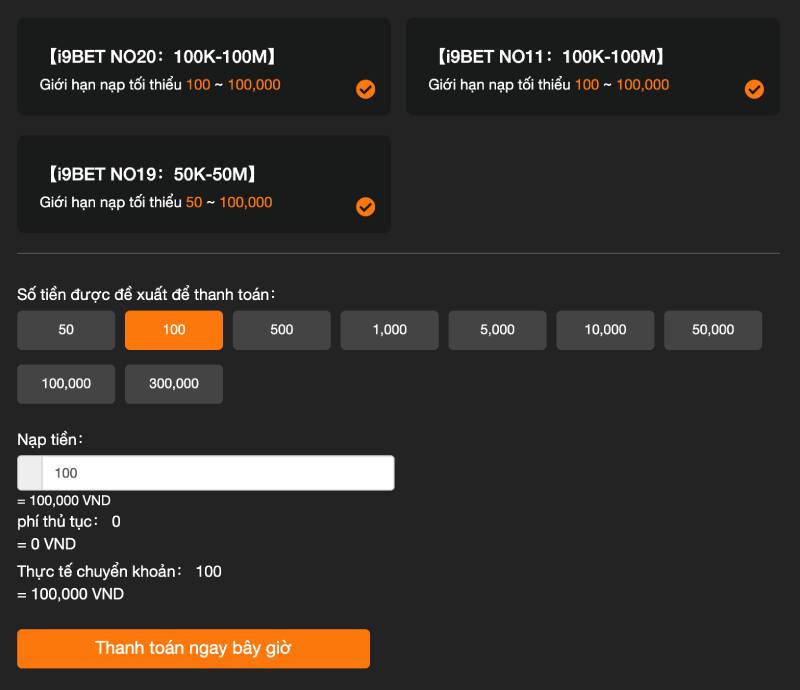Click the Nạp tiền amount input field
800x690 pixels.
tap(218, 473)
